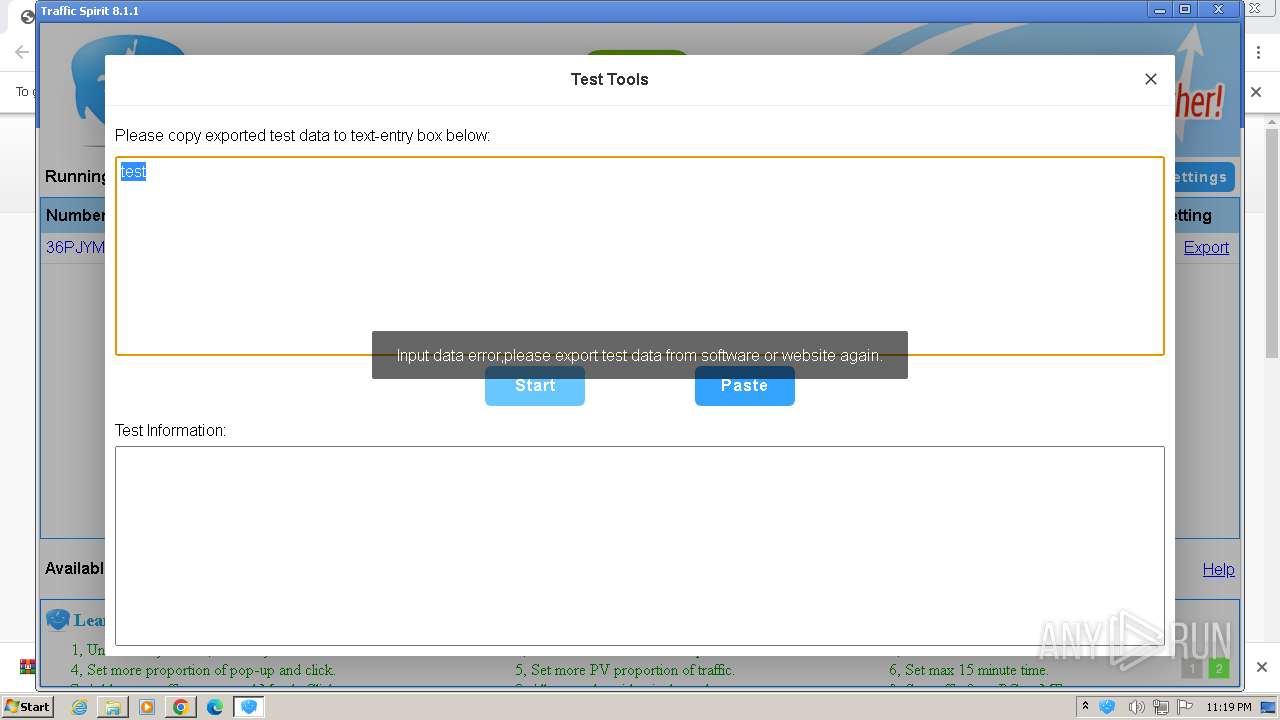Launch Microsoft Edge from the taskbar
This screenshot has height=720, width=1280.
coord(215,707)
